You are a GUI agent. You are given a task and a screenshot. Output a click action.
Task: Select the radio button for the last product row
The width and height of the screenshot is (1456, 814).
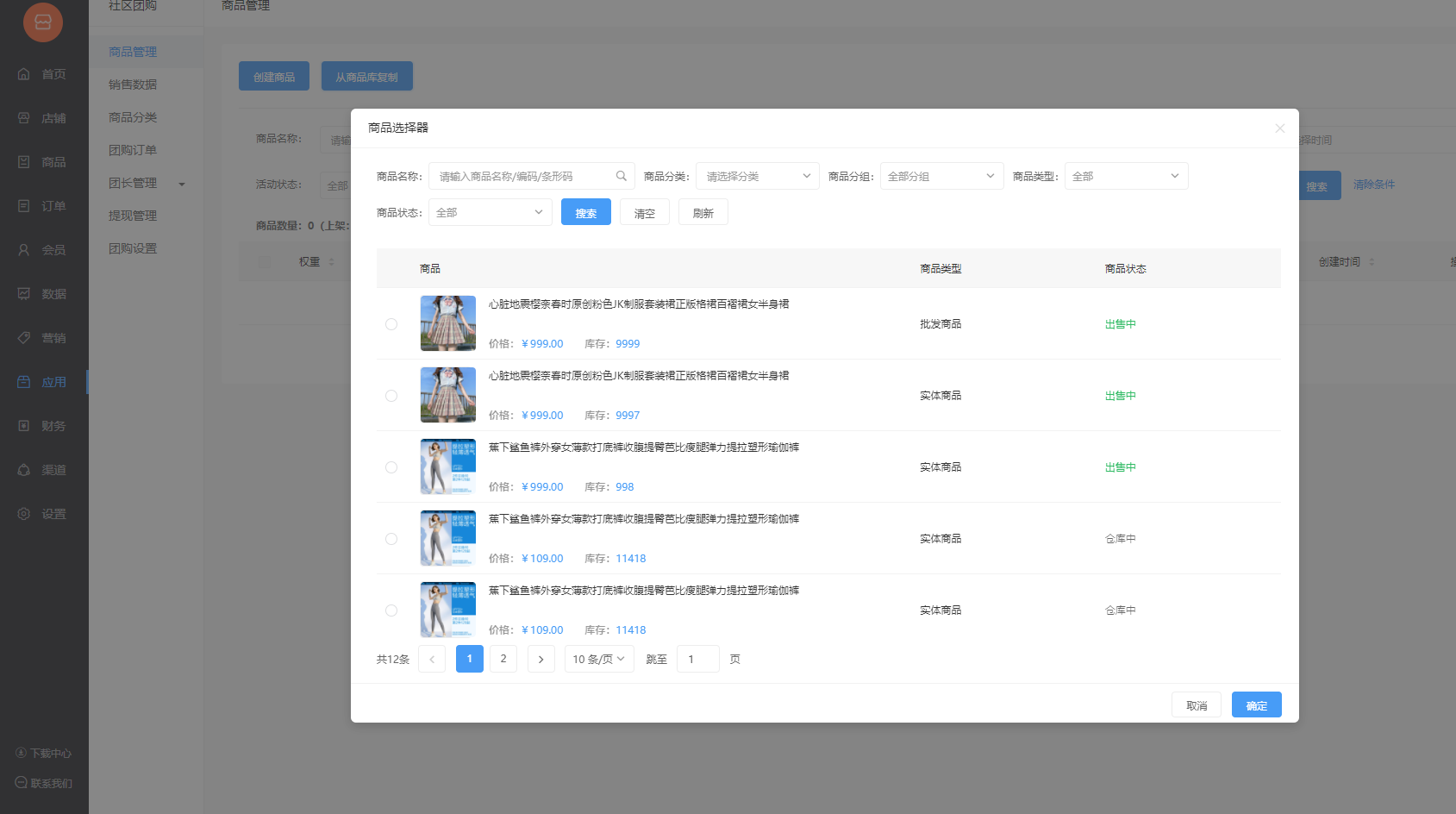coord(391,610)
